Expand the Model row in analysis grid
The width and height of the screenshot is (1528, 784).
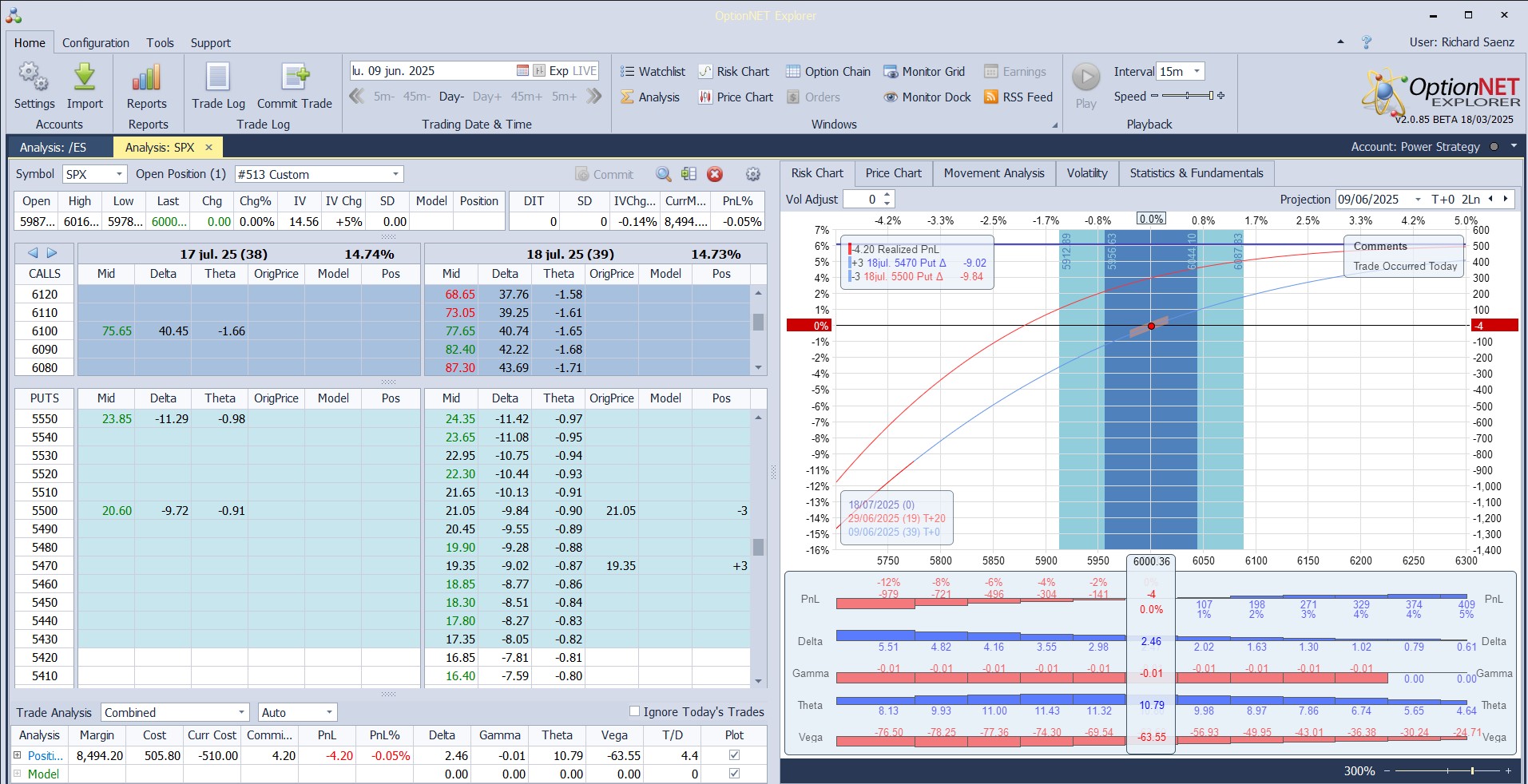[x=17, y=774]
